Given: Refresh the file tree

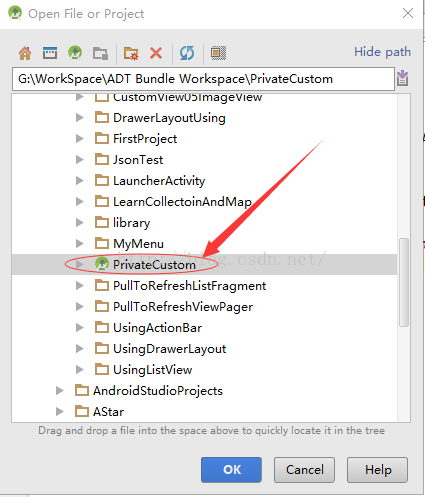Looking at the screenshot, I should (x=187, y=53).
